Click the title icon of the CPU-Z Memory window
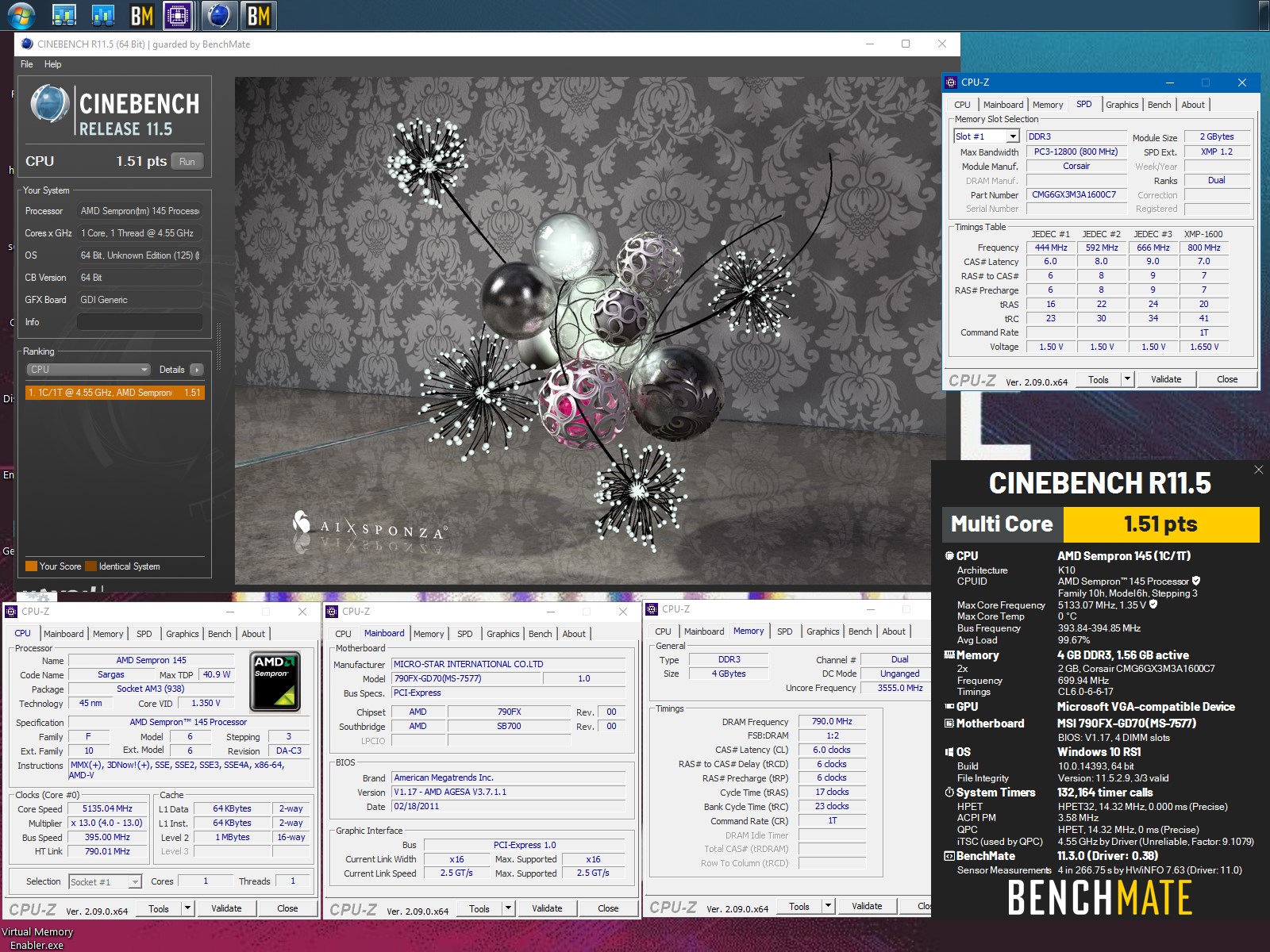 [652, 608]
